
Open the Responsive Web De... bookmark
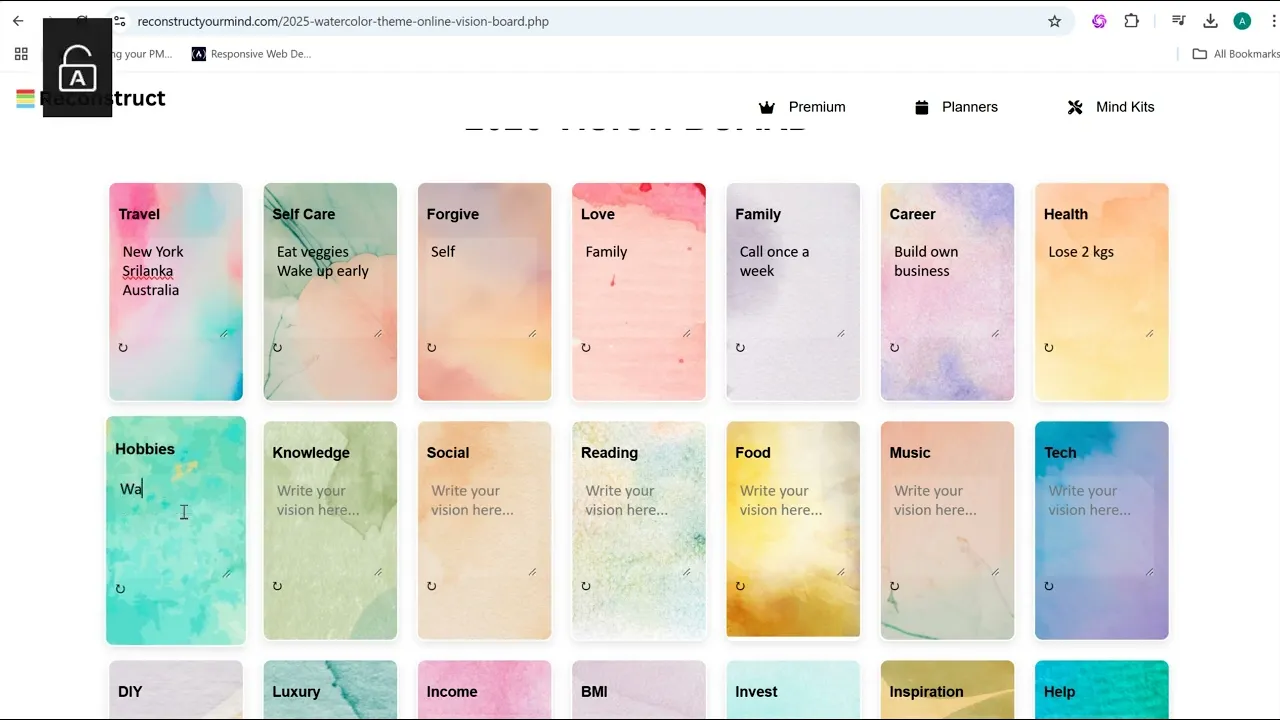pos(252,54)
